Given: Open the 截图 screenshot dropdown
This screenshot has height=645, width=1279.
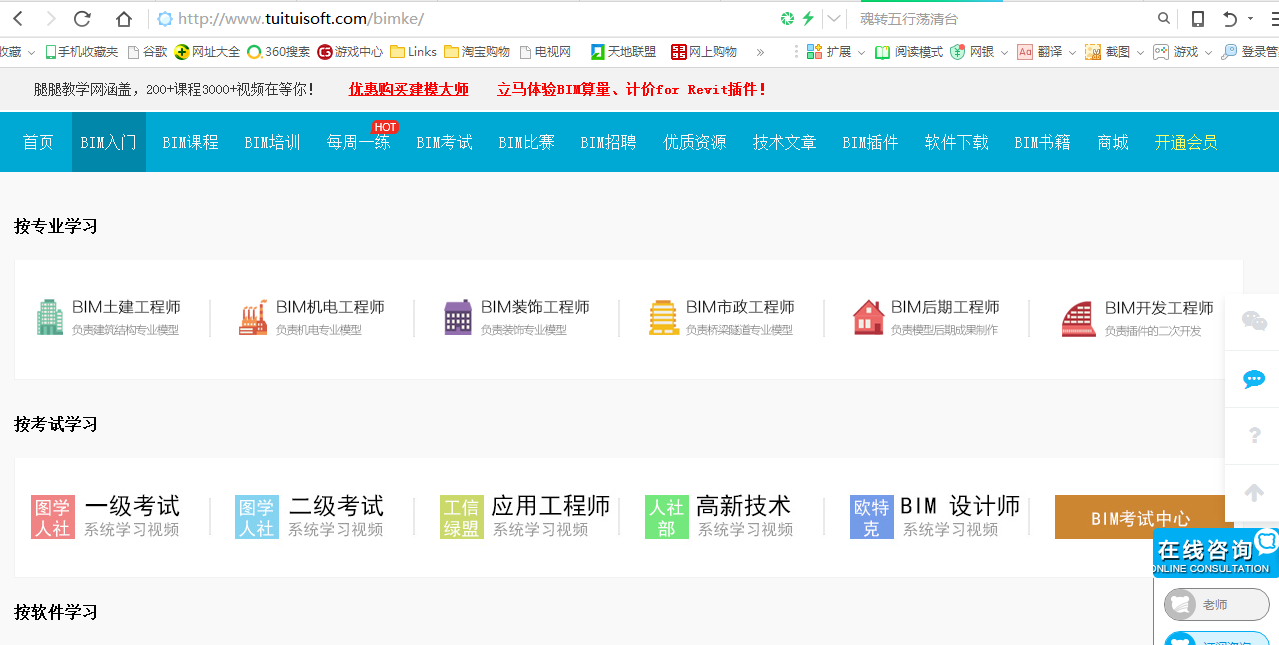Looking at the screenshot, I should [1114, 52].
